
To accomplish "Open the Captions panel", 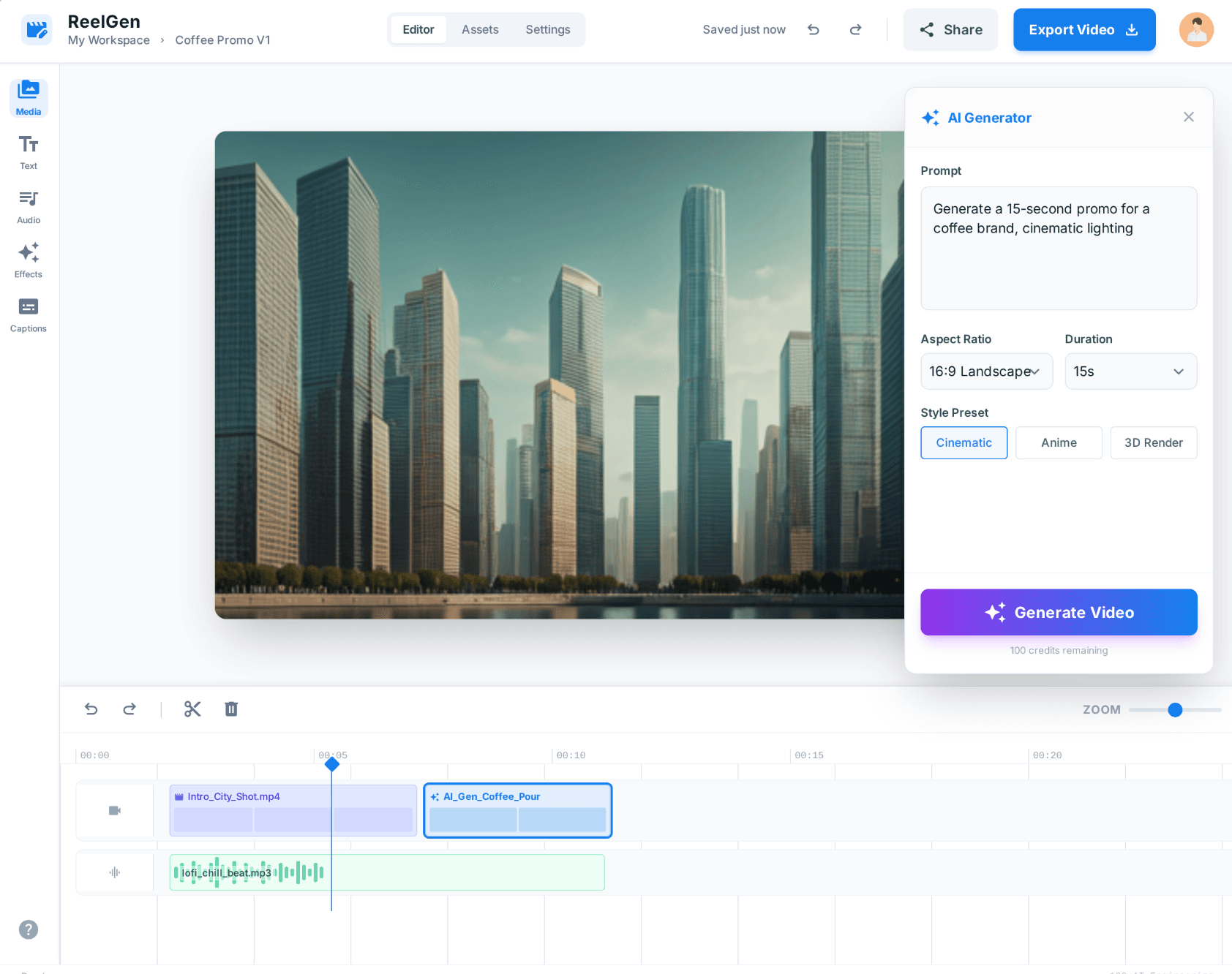I will click(x=28, y=314).
